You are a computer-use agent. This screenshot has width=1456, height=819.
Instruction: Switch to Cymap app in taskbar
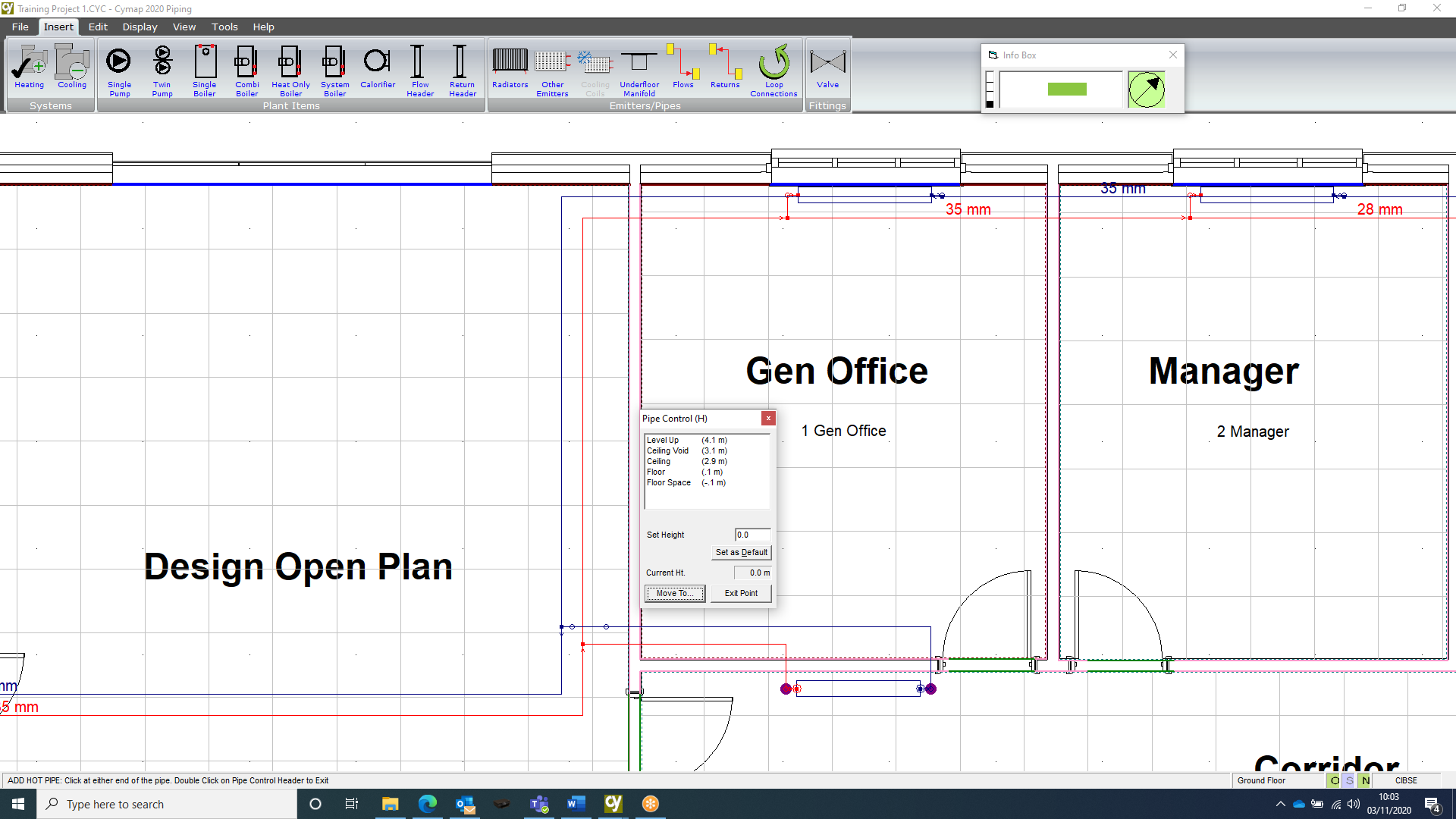(x=613, y=804)
